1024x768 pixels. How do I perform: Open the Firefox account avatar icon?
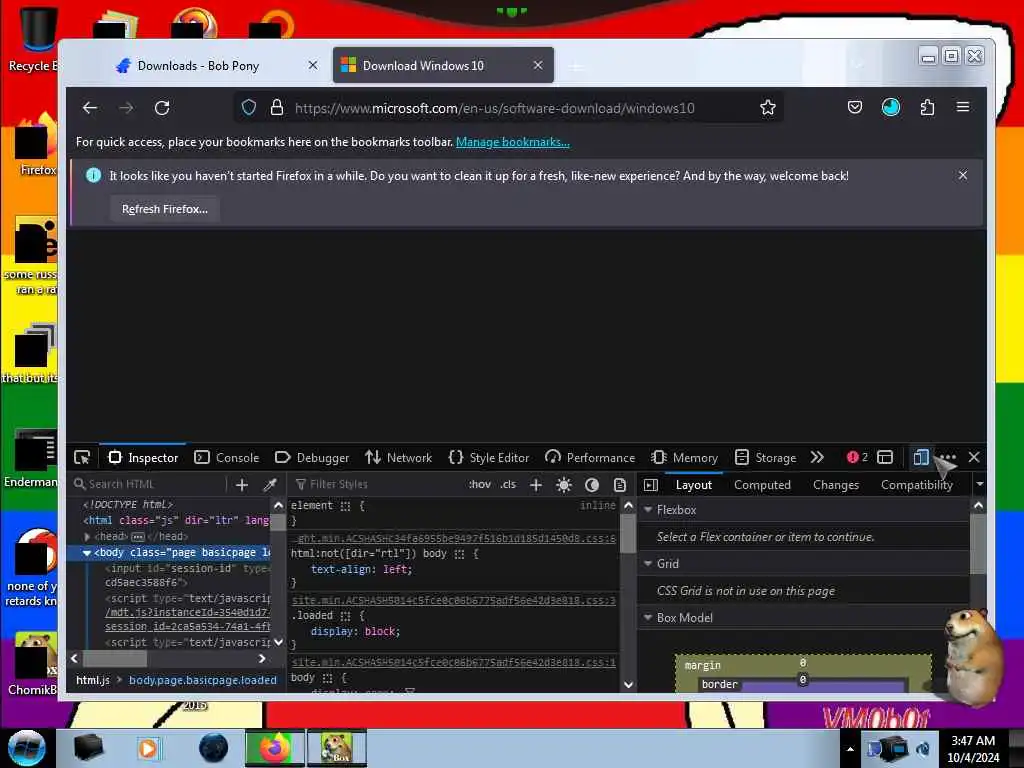[x=891, y=107]
